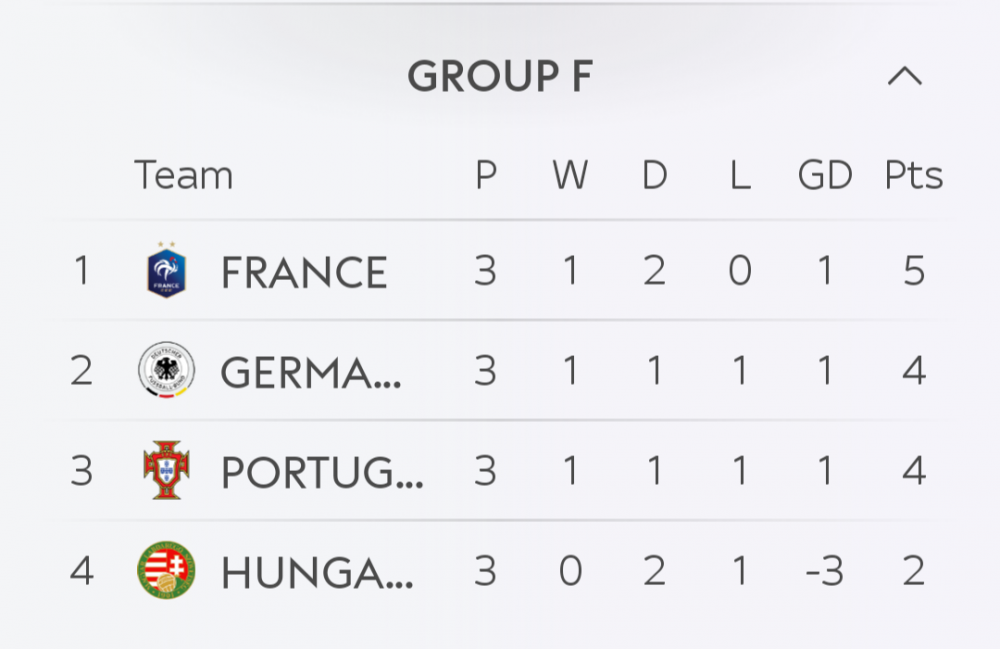
Task: Click the Hungary team crest icon
Action: pyautogui.click(x=166, y=571)
